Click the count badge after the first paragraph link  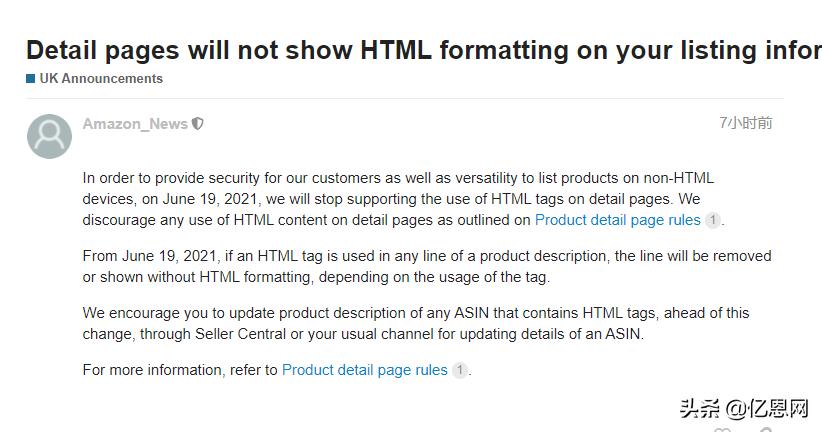pyautogui.click(x=712, y=220)
